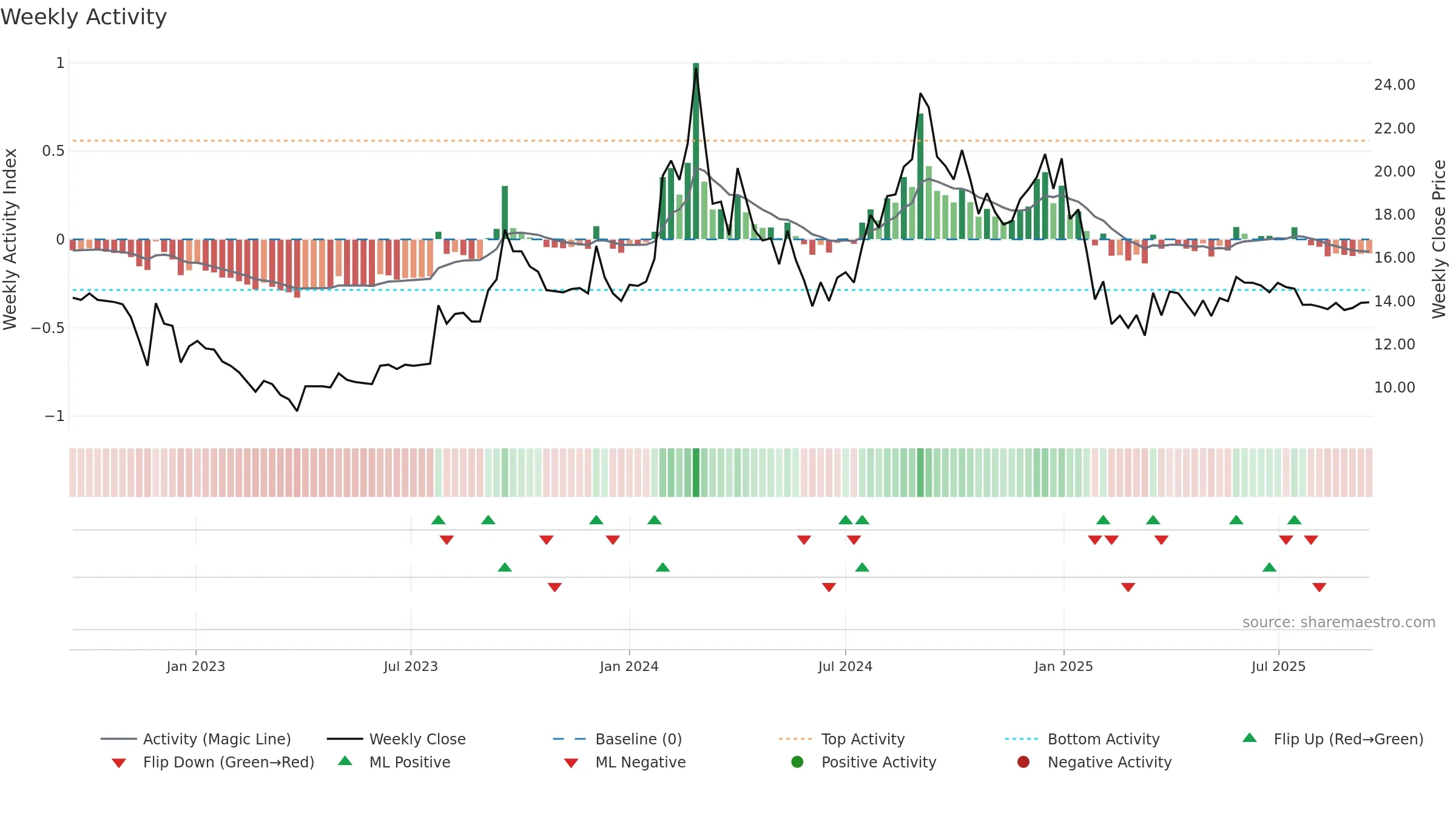Click the first flip-down marker after Jul 2023
Viewport: 1456px width, 819px height.
pos(447,540)
